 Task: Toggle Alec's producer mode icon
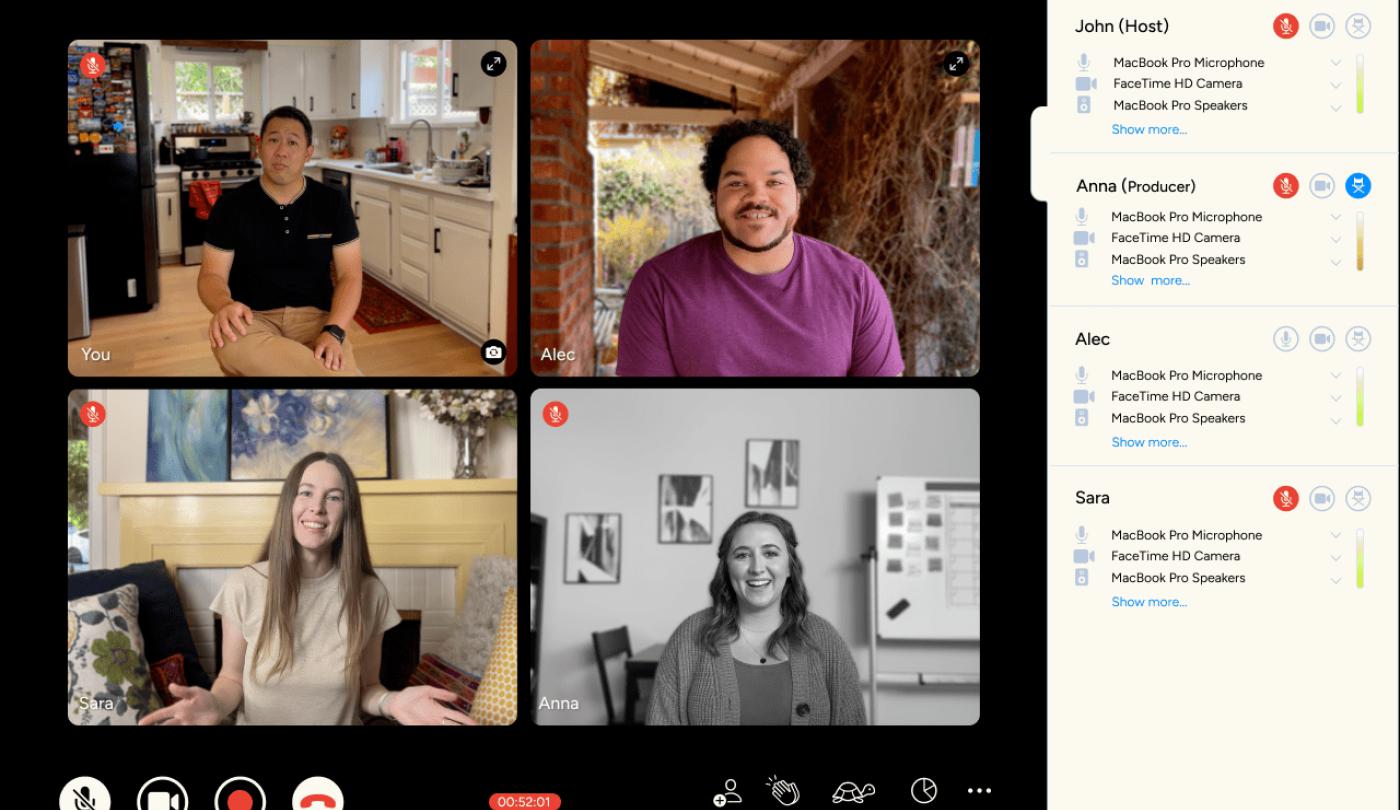click(x=1358, y=339)
